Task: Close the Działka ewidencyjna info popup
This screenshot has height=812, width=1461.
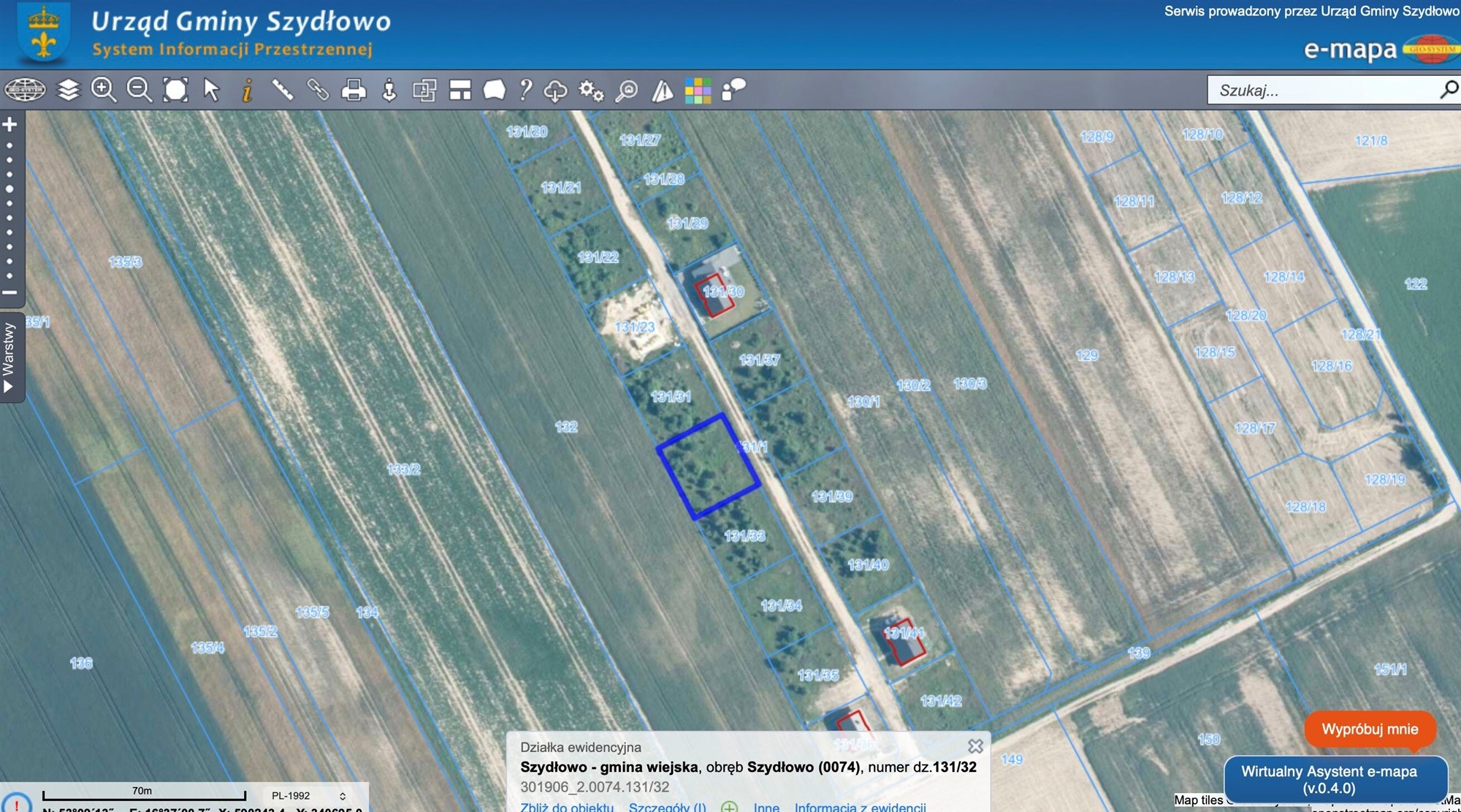Action: (975, 746)
